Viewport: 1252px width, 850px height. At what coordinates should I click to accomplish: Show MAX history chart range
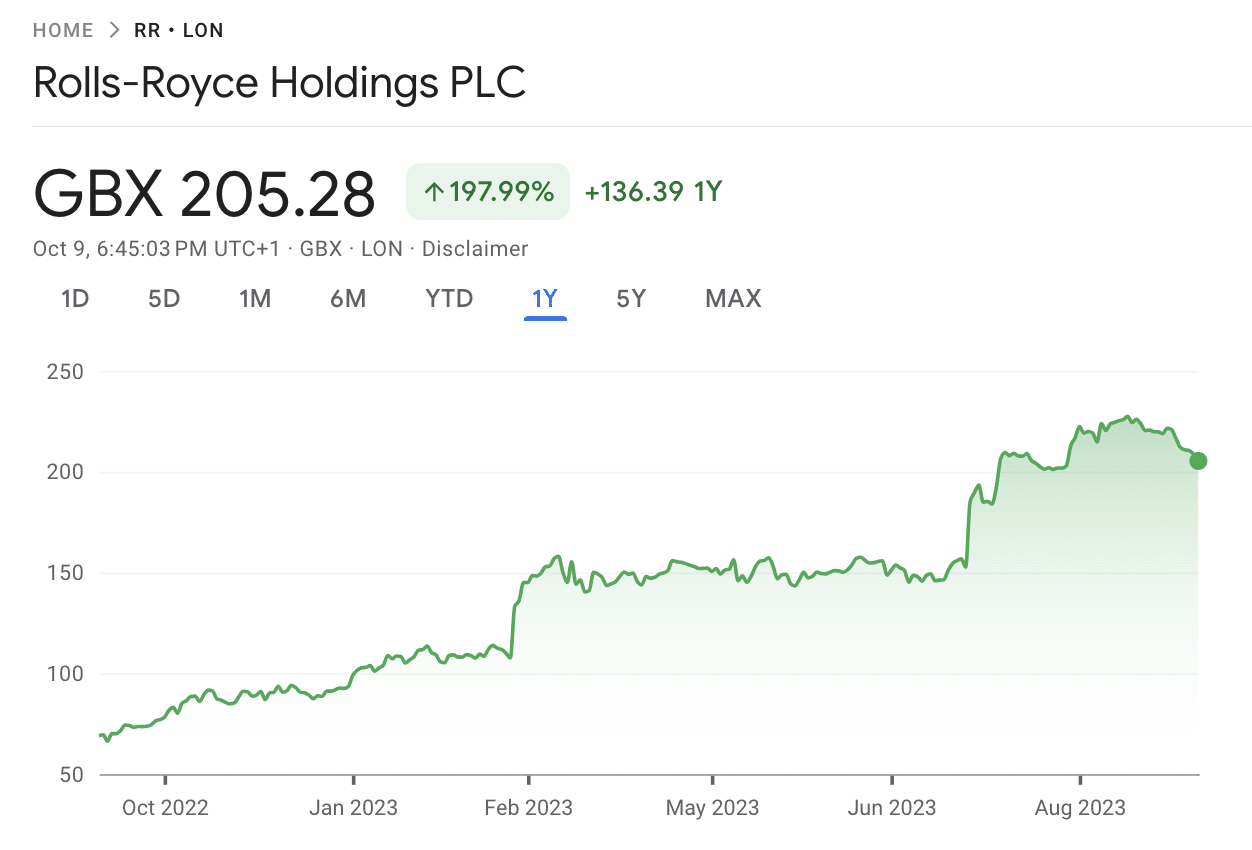pyautogui.click(x=733, y=298)
